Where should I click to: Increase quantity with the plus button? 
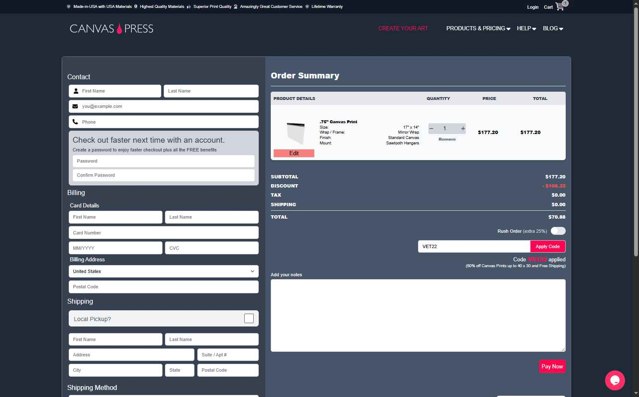point(463,128)
